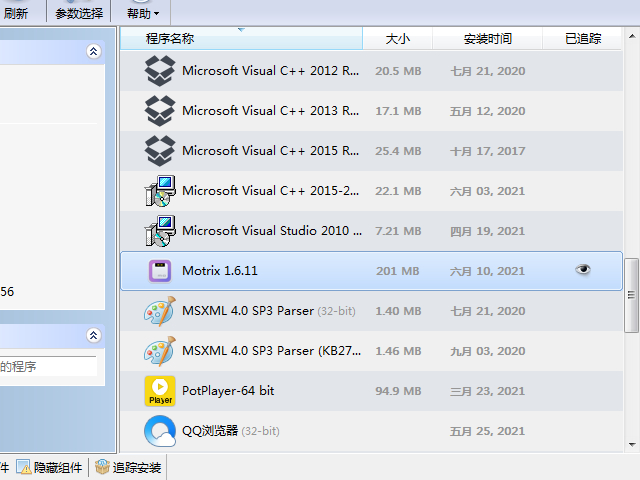This screenshot has height=480, width=640.
Task: Collapse the lower left sidebar panel
Action: point(93,336)
